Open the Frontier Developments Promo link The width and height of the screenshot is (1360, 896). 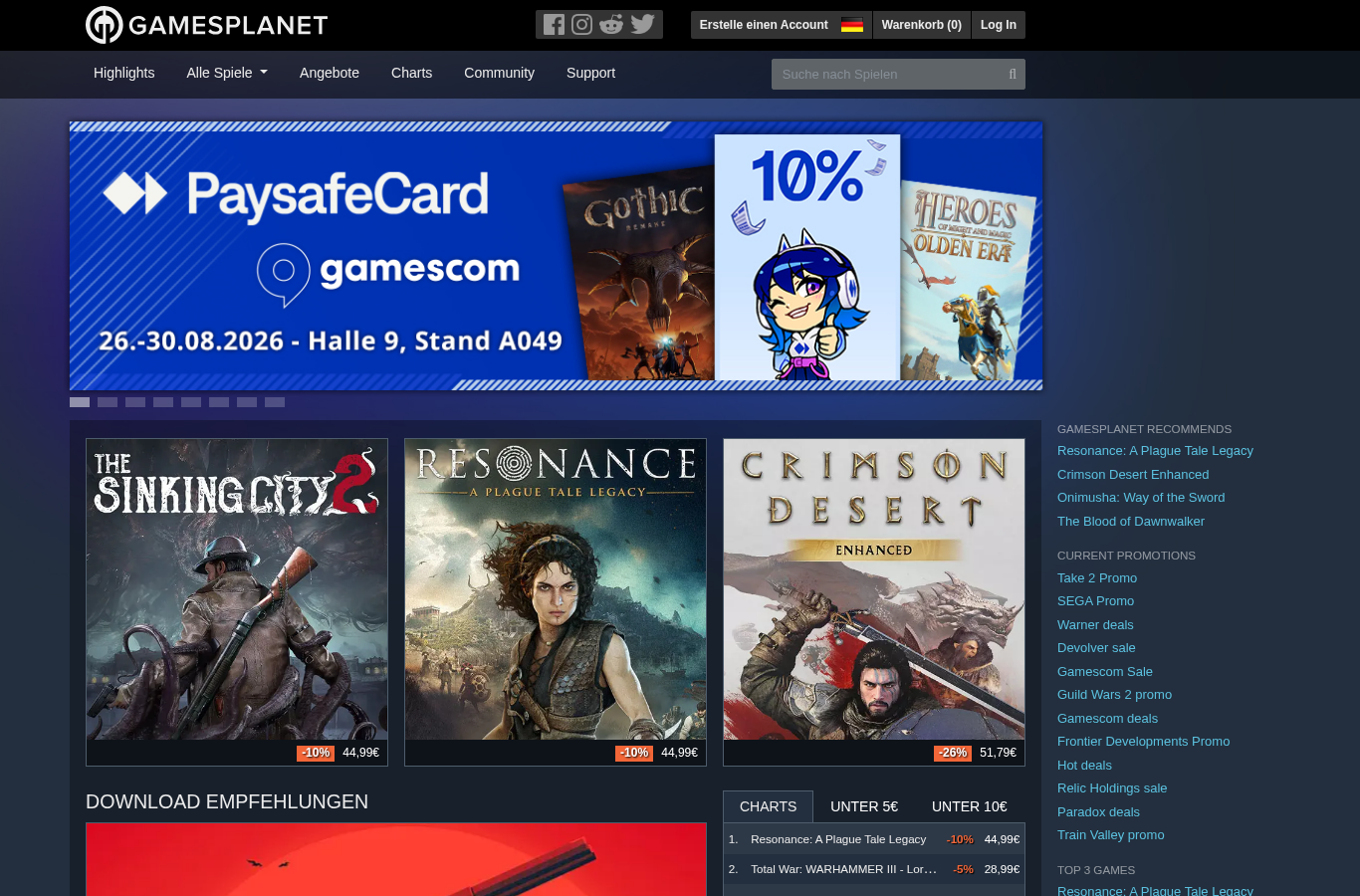coord(1143,742)
